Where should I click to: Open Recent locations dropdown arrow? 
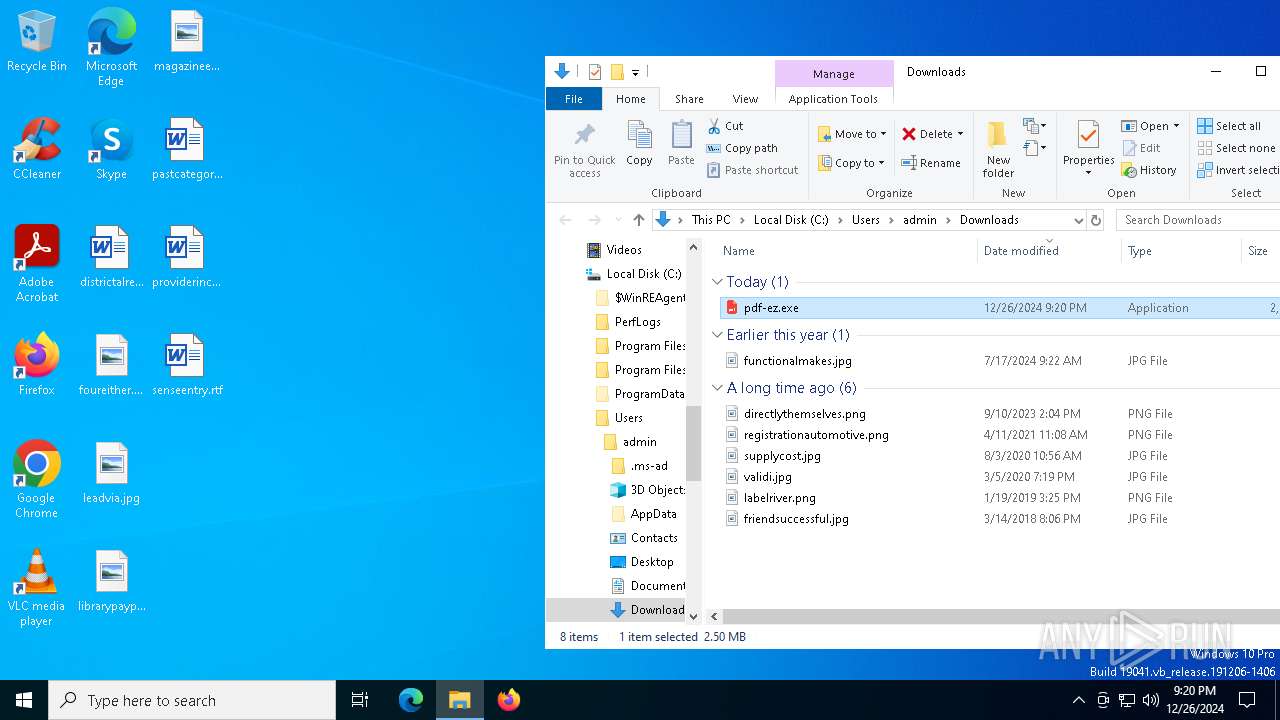[617, 220]
